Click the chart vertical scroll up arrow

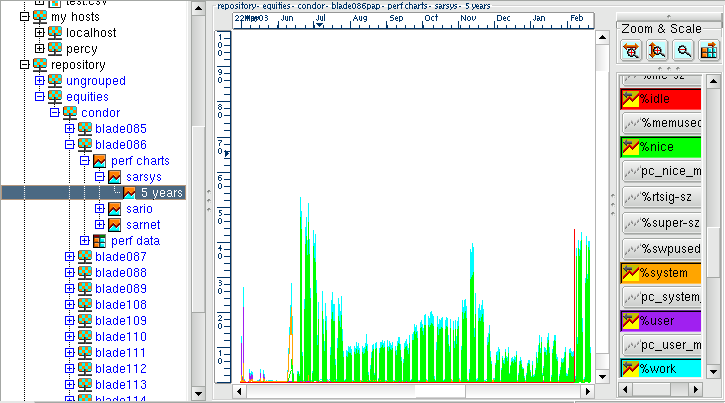coord(602,37)
